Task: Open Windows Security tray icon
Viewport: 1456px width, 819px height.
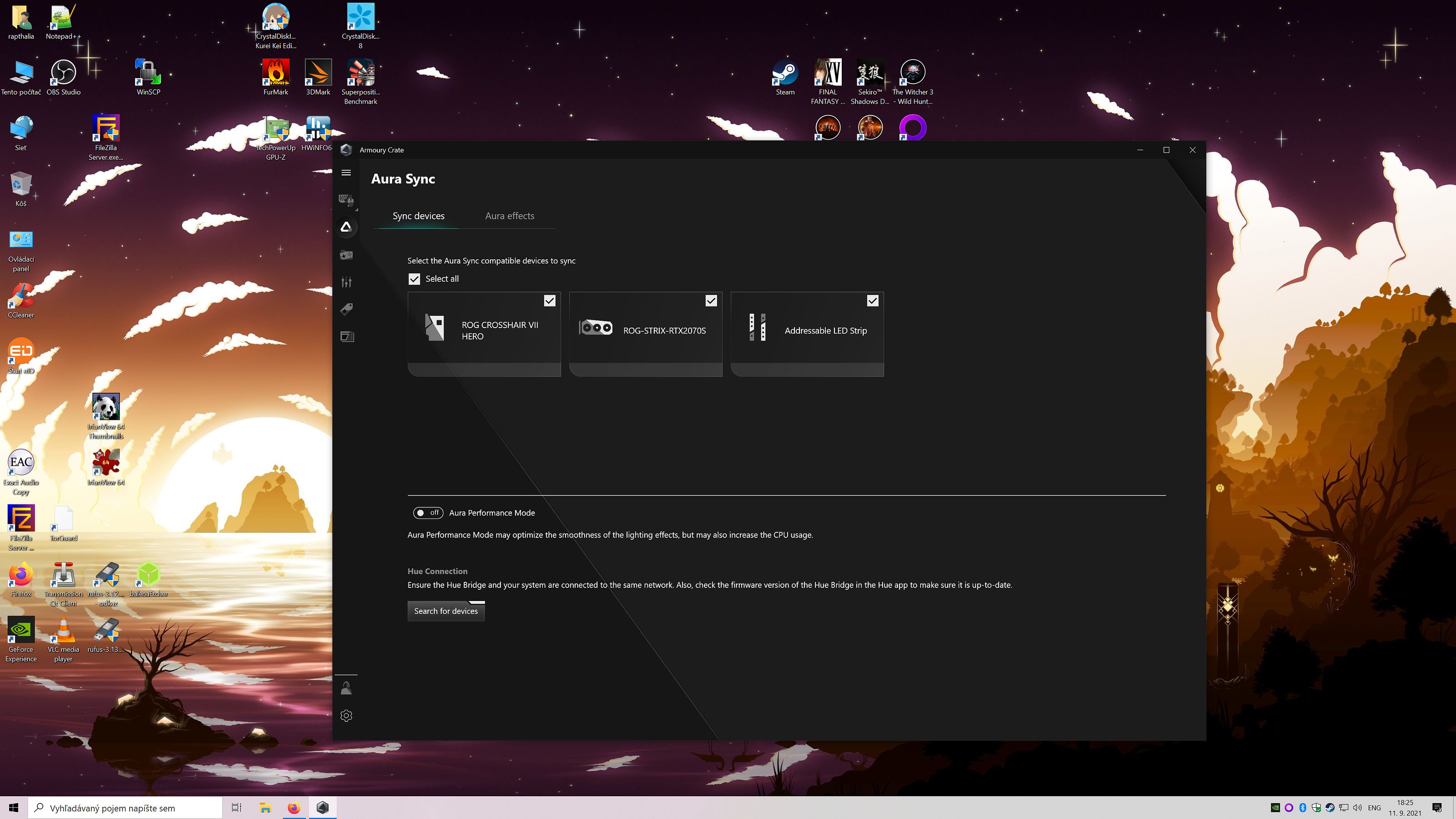Action: point(1316,808)
